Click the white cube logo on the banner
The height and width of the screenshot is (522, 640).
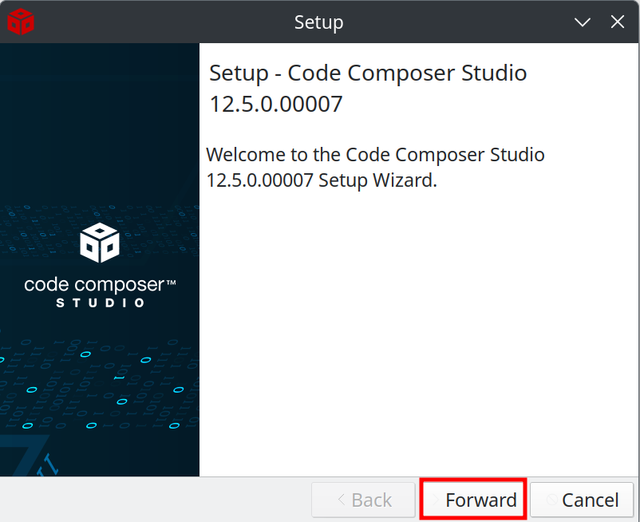click(100, 242)
